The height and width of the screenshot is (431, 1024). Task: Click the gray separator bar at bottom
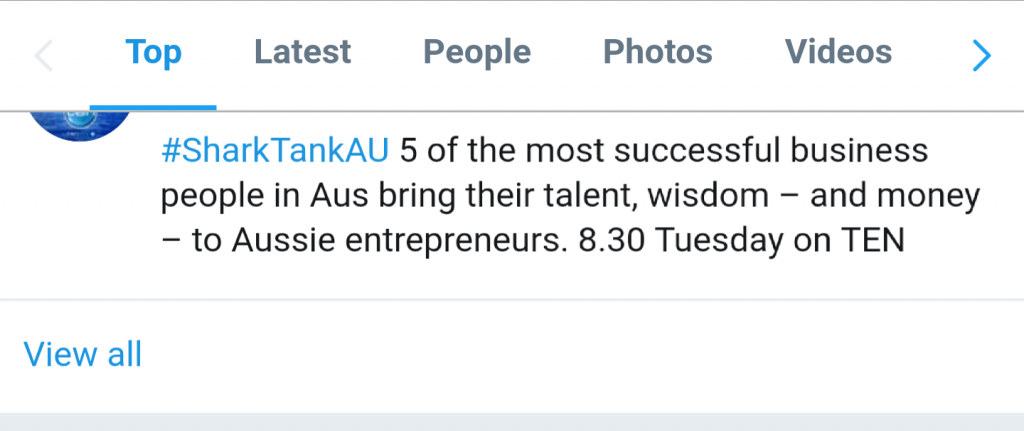pyautogui.click(x=512, y=422)
